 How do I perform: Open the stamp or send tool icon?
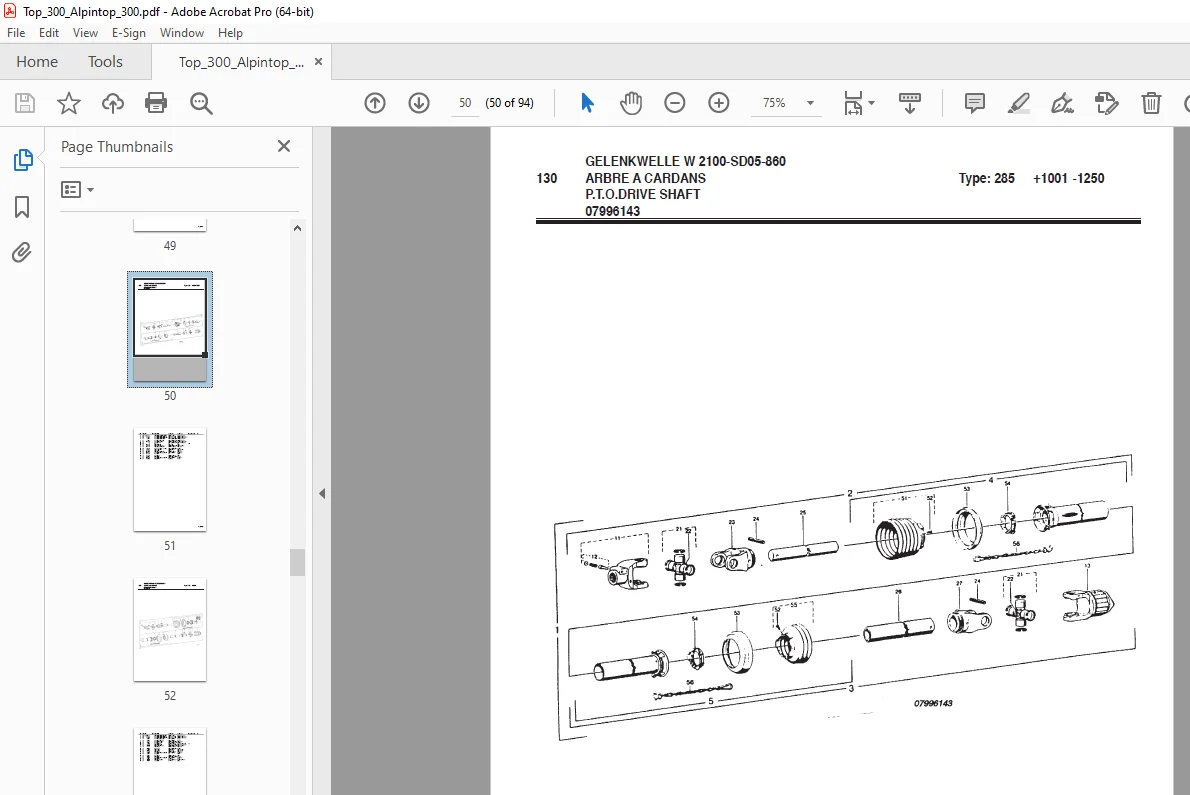(x=1107, y=103)
